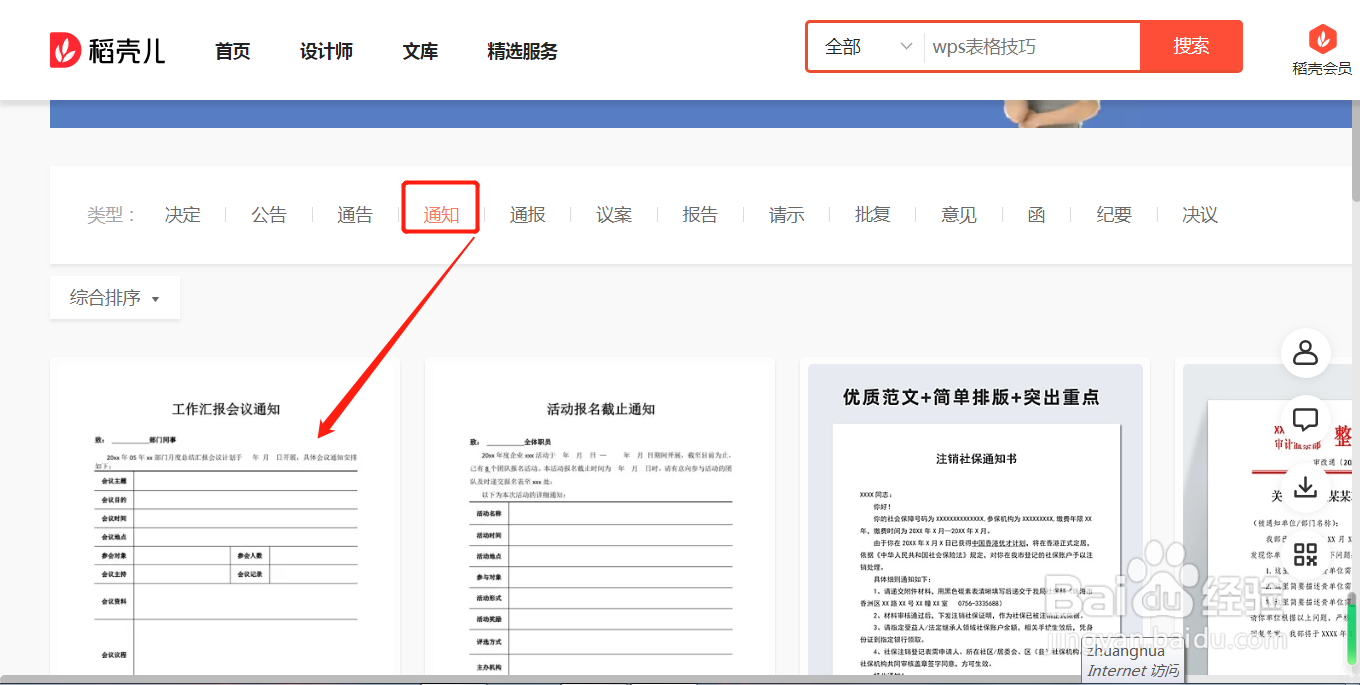Filter by type 批复

point(873,215)
